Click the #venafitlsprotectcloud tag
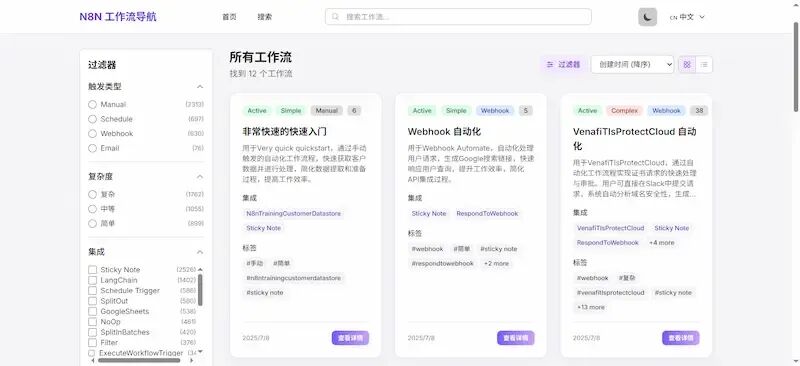Image resolution: width=800 pixels, height=366 pixels. [611, 293]
